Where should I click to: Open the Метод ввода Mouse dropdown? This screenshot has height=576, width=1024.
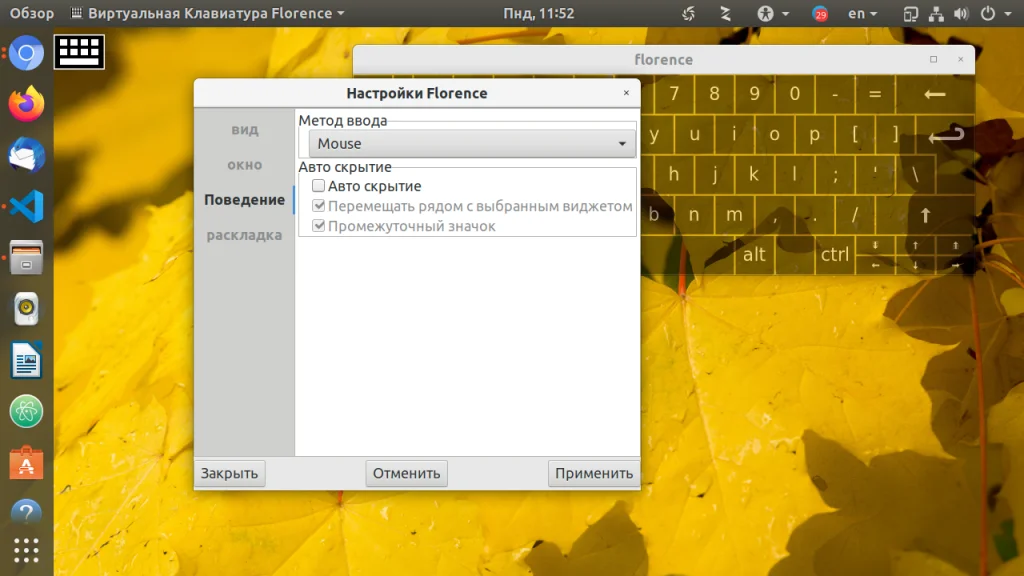pos(472,143)
